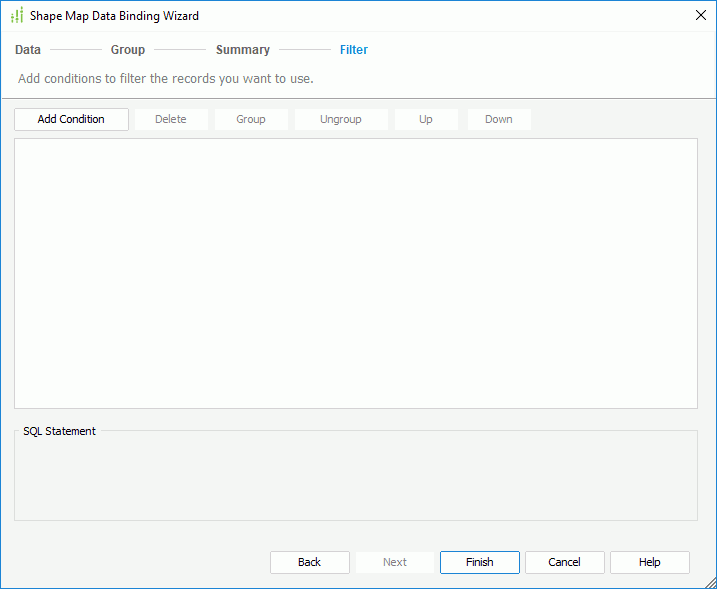Click the resize grip at the window corner
This screenshot has height=589, width=717.
click(x=710, y=582)
